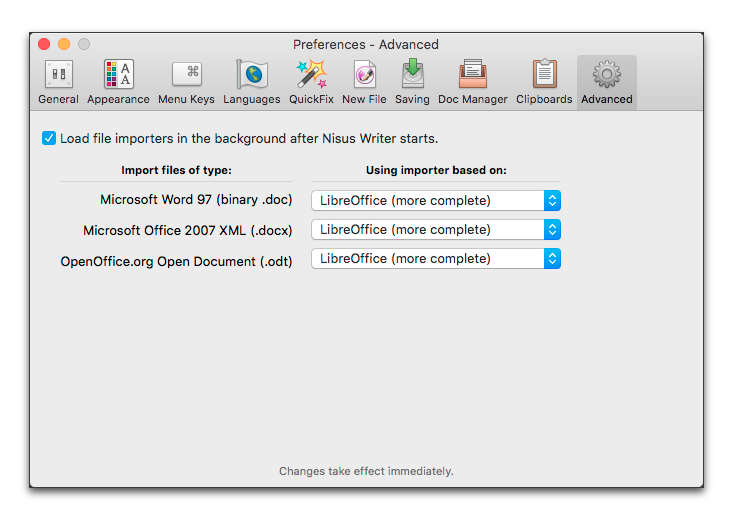Click the 'Preferences - Advanced' window title
The width and height of the screenshot is (733, 520).
pos(366,44)
